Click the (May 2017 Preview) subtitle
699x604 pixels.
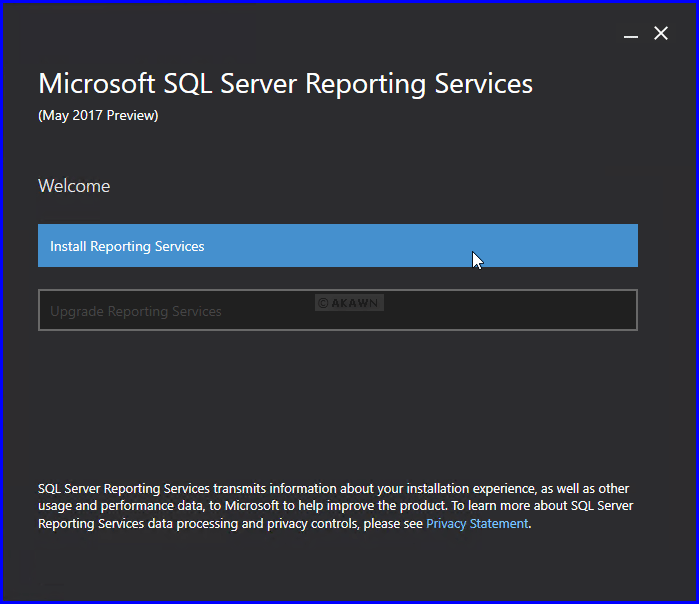98,115
